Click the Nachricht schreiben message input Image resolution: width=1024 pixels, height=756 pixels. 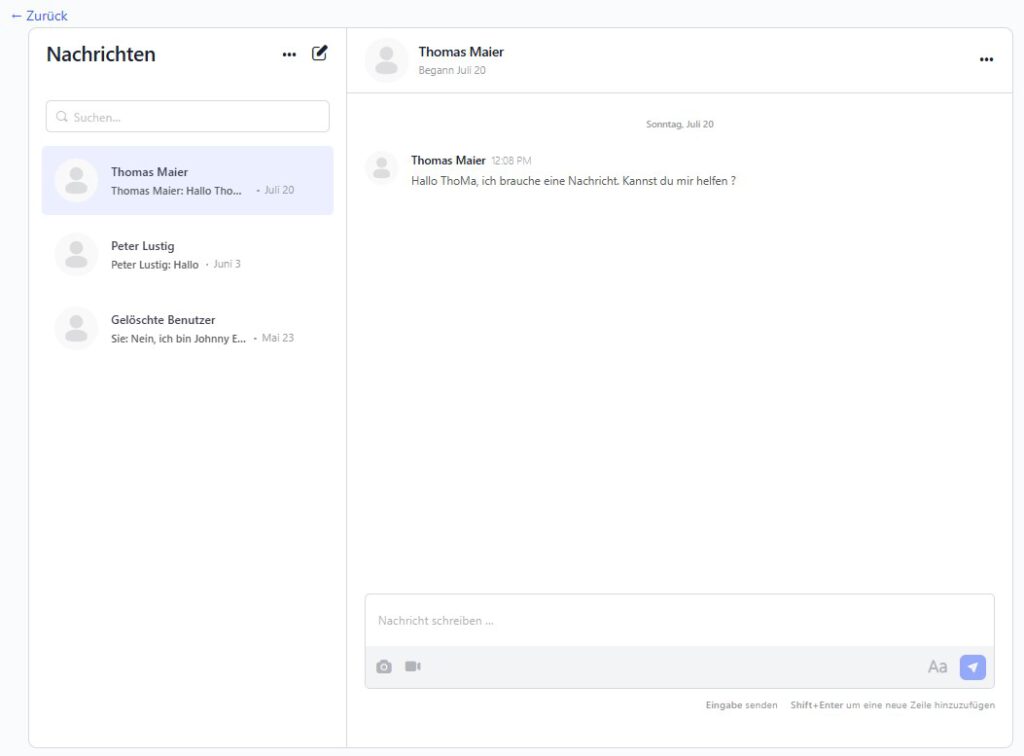678,621
